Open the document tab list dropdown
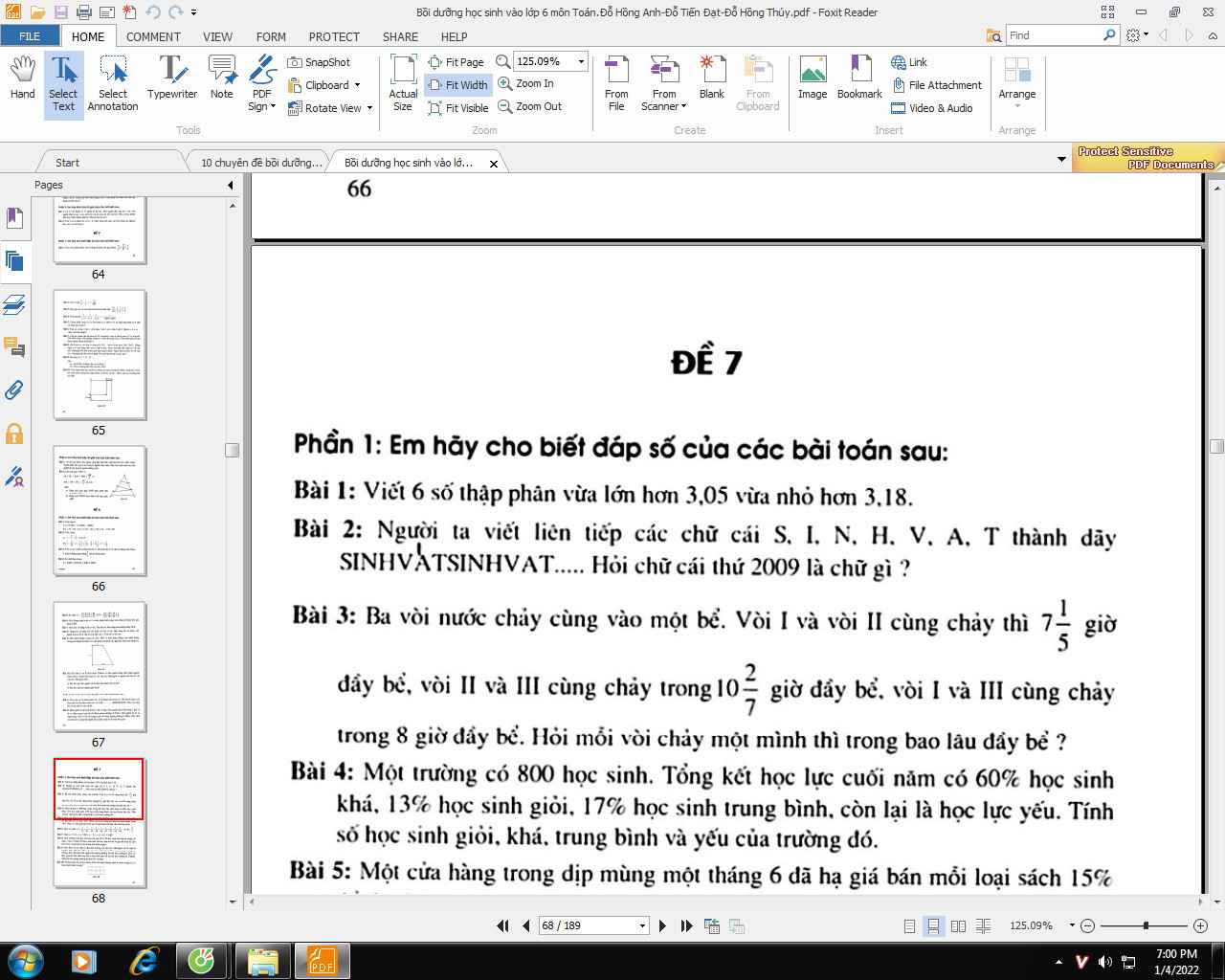This screenshot has height=980, width=1225. pyautogui.click(x=1061, y=160)
